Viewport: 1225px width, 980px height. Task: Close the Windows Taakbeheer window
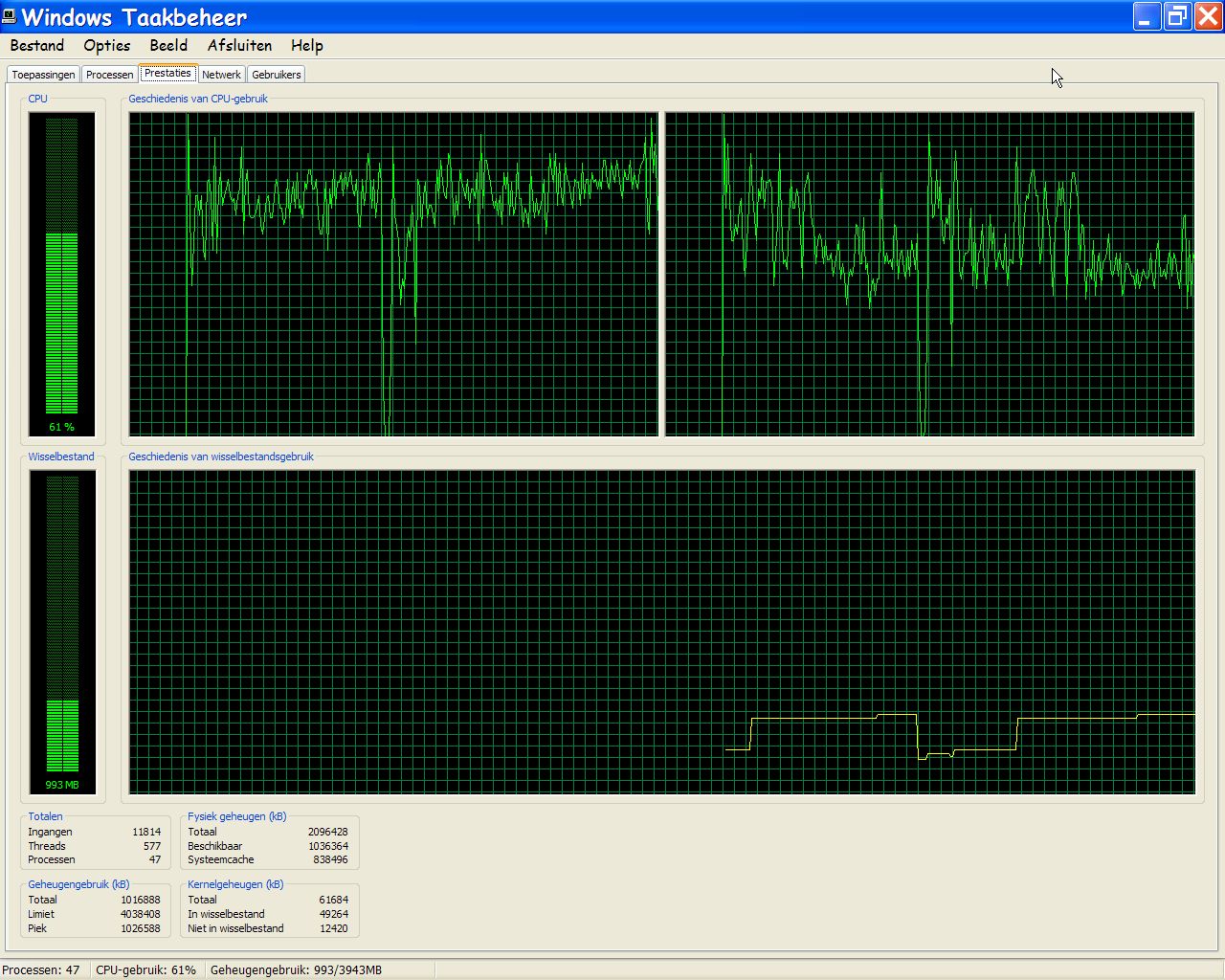pos(1208,16)
